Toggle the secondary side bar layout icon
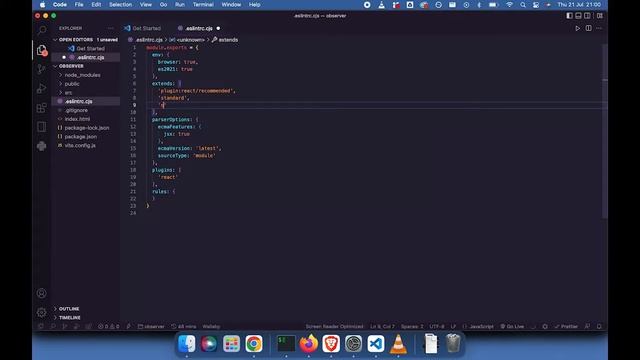The image size is (640, 360). pyautogui.click(x=587, y=16)
